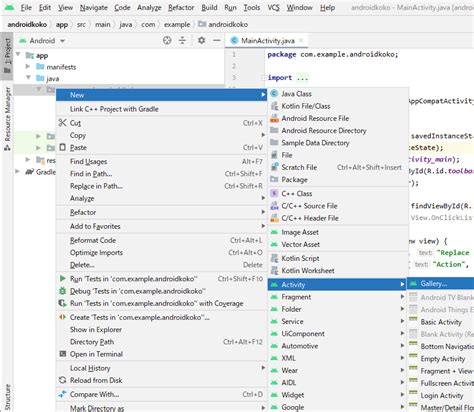Choose Login Activity
The height and width of the screenshot is (412, 474).
441,395
